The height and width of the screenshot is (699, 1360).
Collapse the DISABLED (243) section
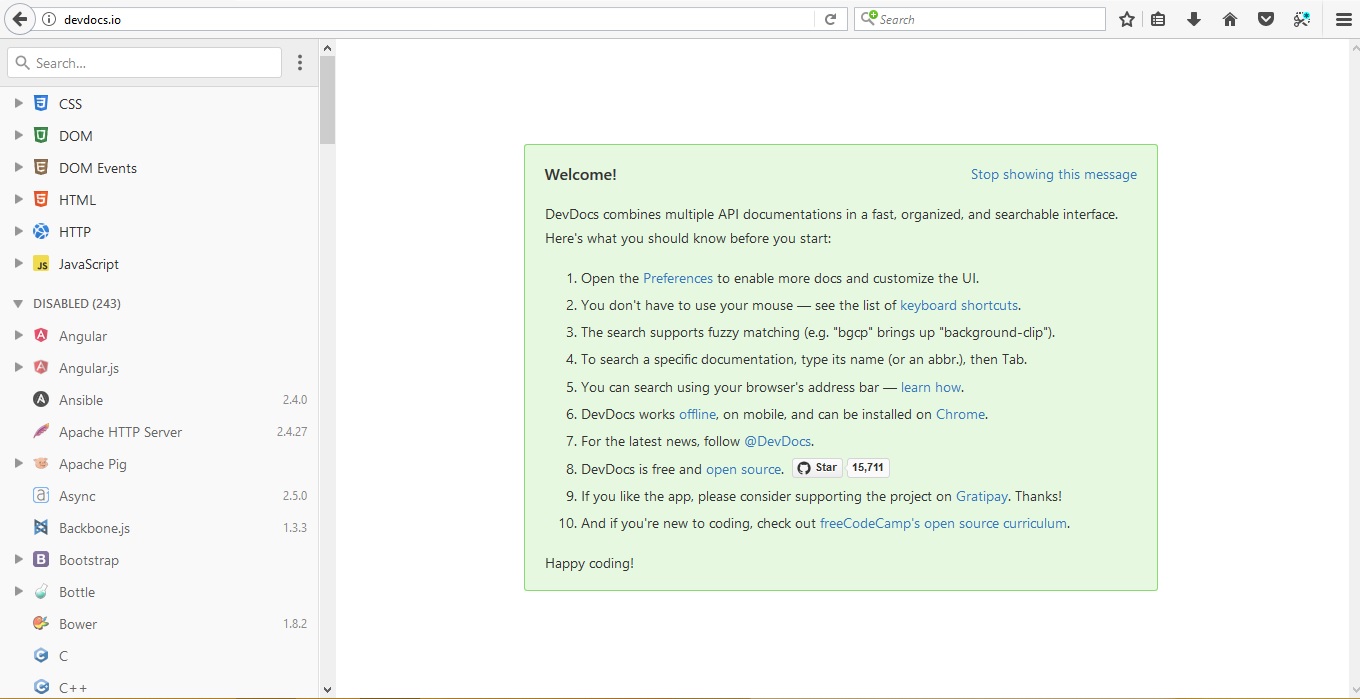(18, 303)
